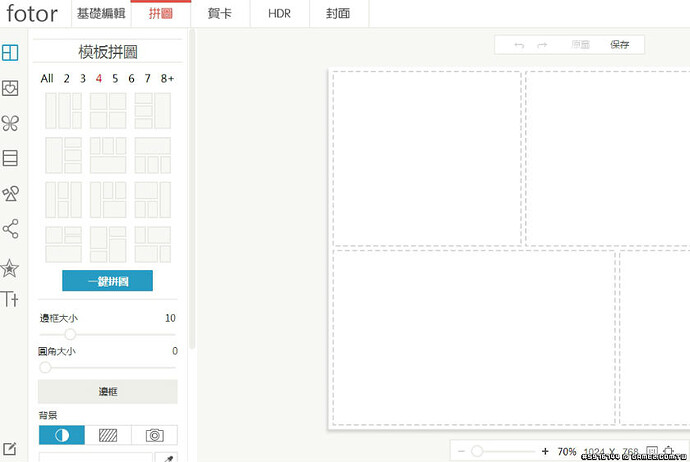The width and height of the screenshot is (690, 462).
Task: Open the 基礎編輯 tab
Action: pos(101,14)
